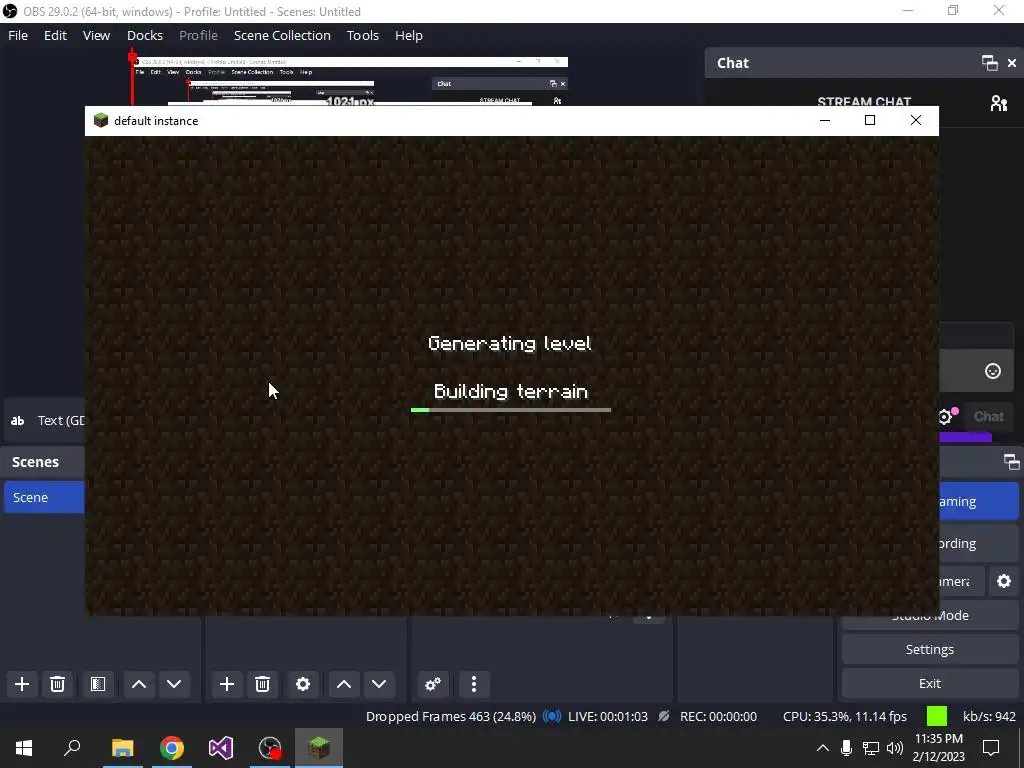Click the Building terrain progress bar
The width and height of the screenshot is (1024, 768).
pos(511,410)
